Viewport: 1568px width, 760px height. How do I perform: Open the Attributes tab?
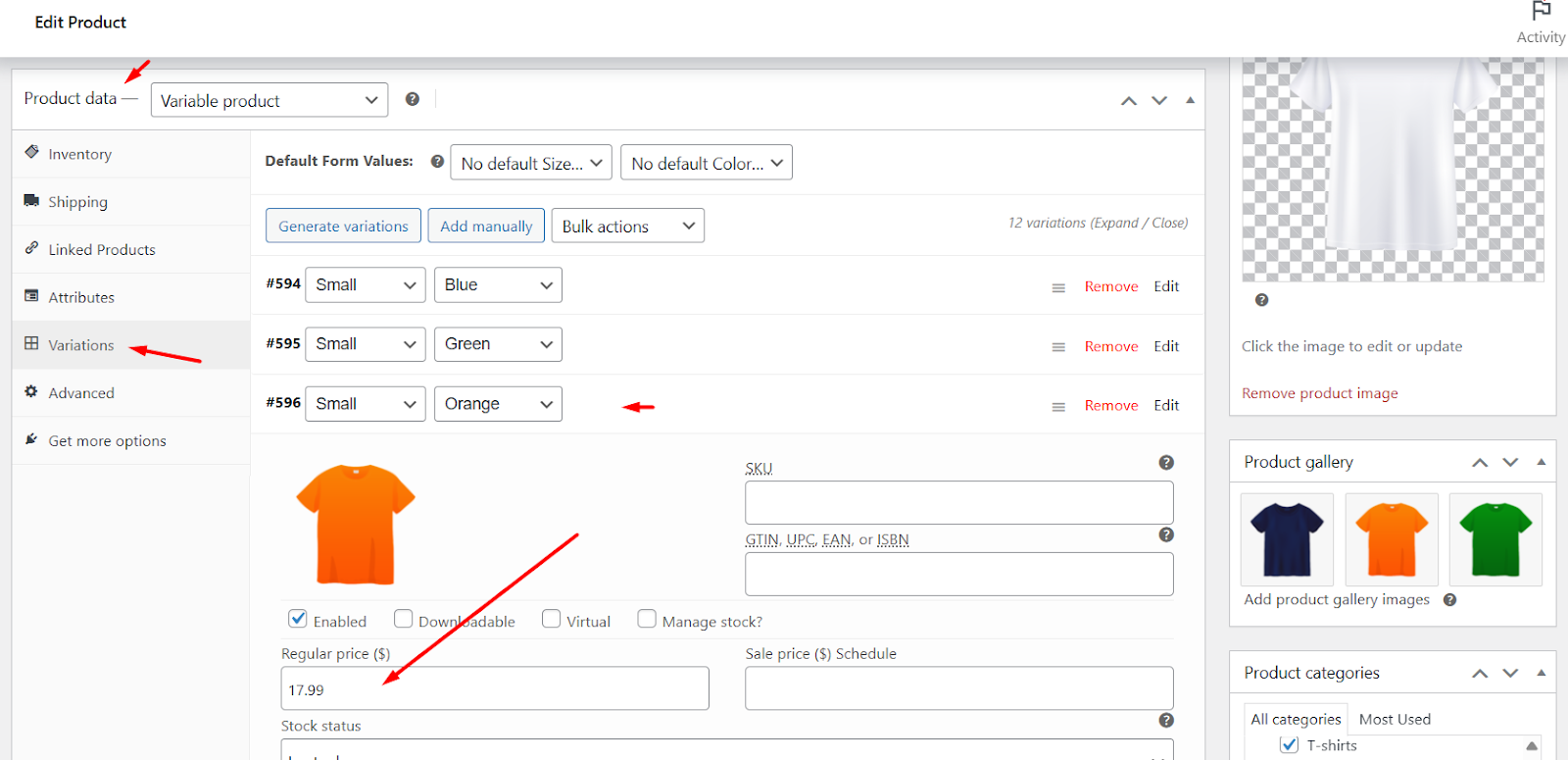tap(131, 297)
